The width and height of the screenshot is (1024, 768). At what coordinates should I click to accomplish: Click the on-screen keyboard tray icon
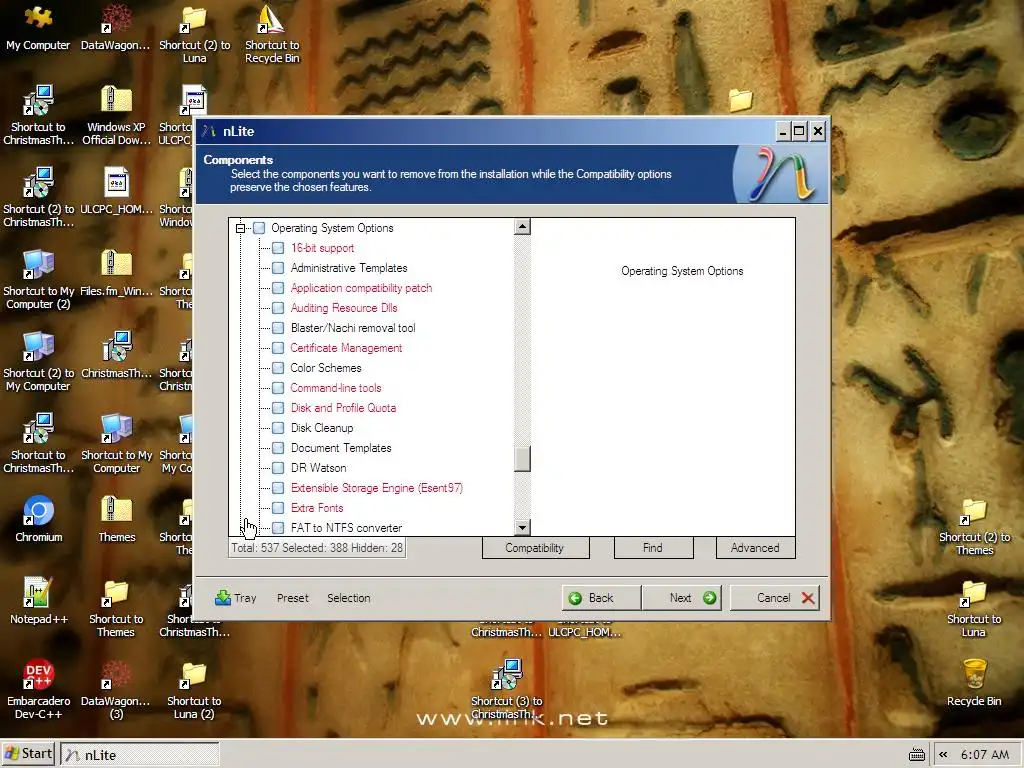917,754
